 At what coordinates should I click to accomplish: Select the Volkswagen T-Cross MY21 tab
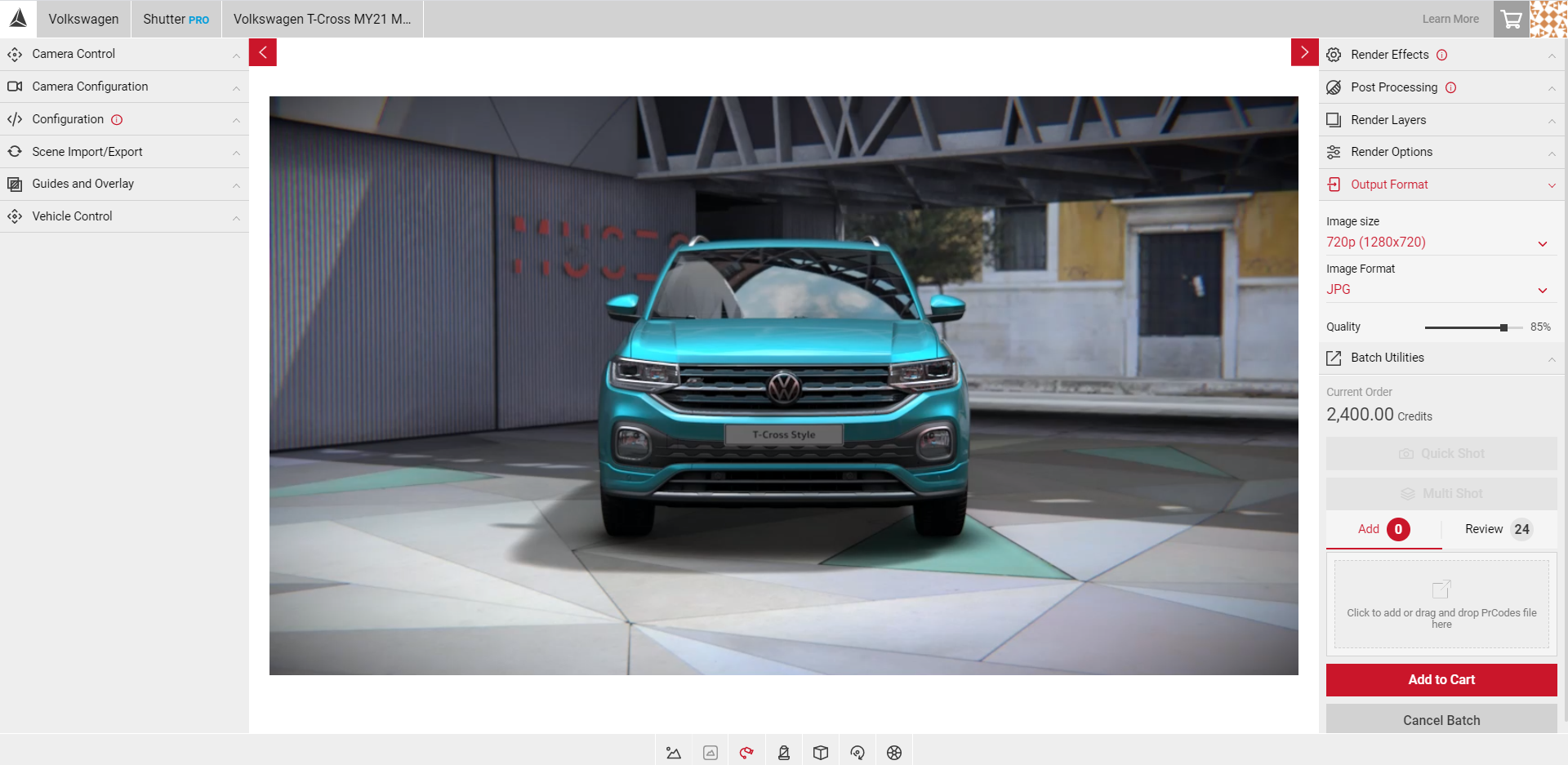tap(323, 19)
